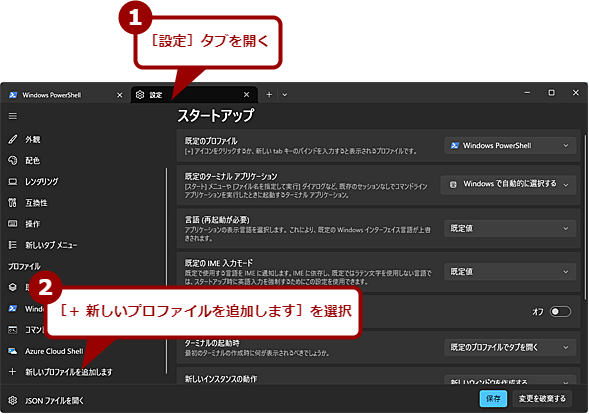Open the Windows で自動的に選択する terminal application dropdown
589x414 pixels.
pyautogui.click(x=508, y=184)
